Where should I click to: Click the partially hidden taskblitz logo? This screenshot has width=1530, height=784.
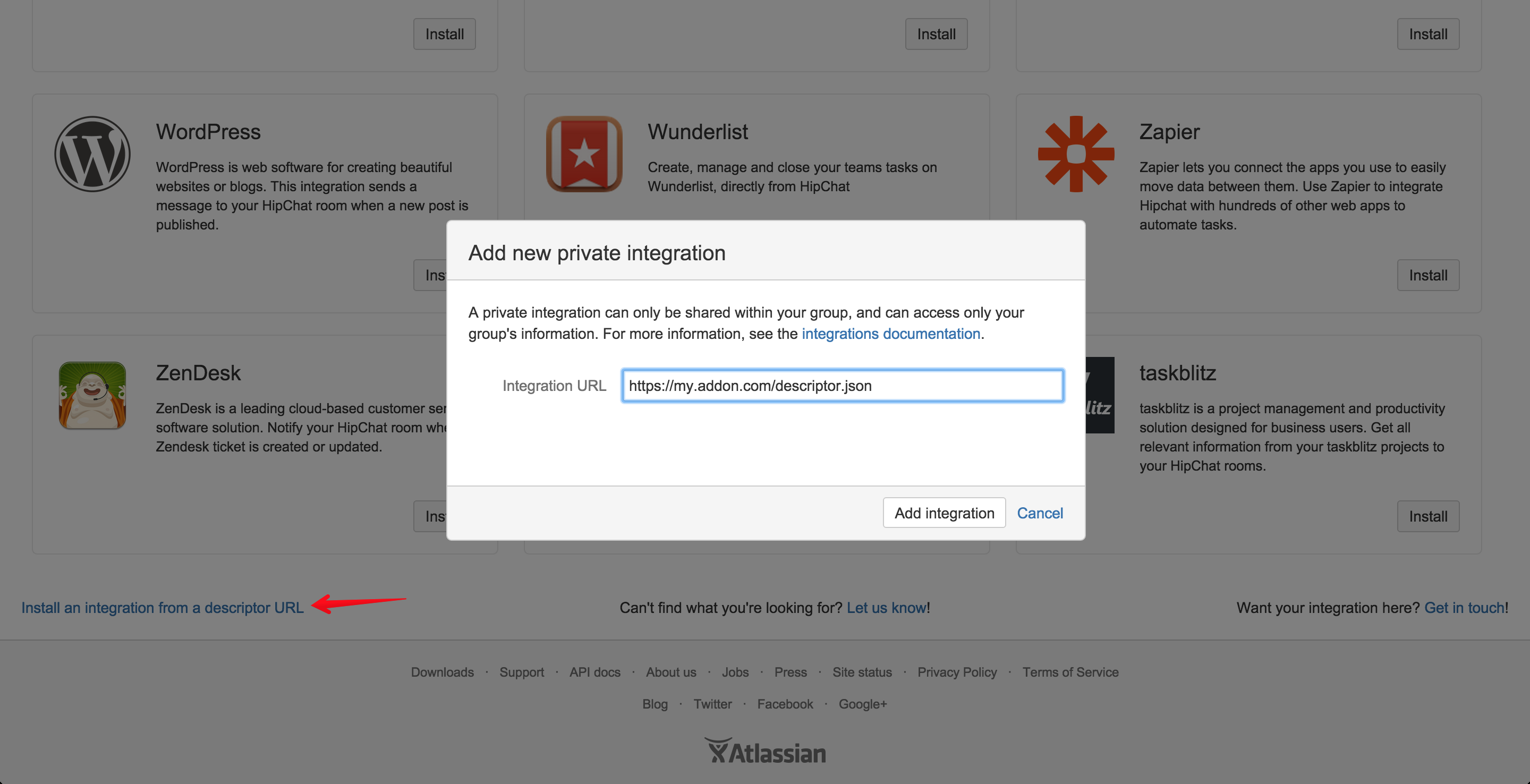click(1099, 396)
